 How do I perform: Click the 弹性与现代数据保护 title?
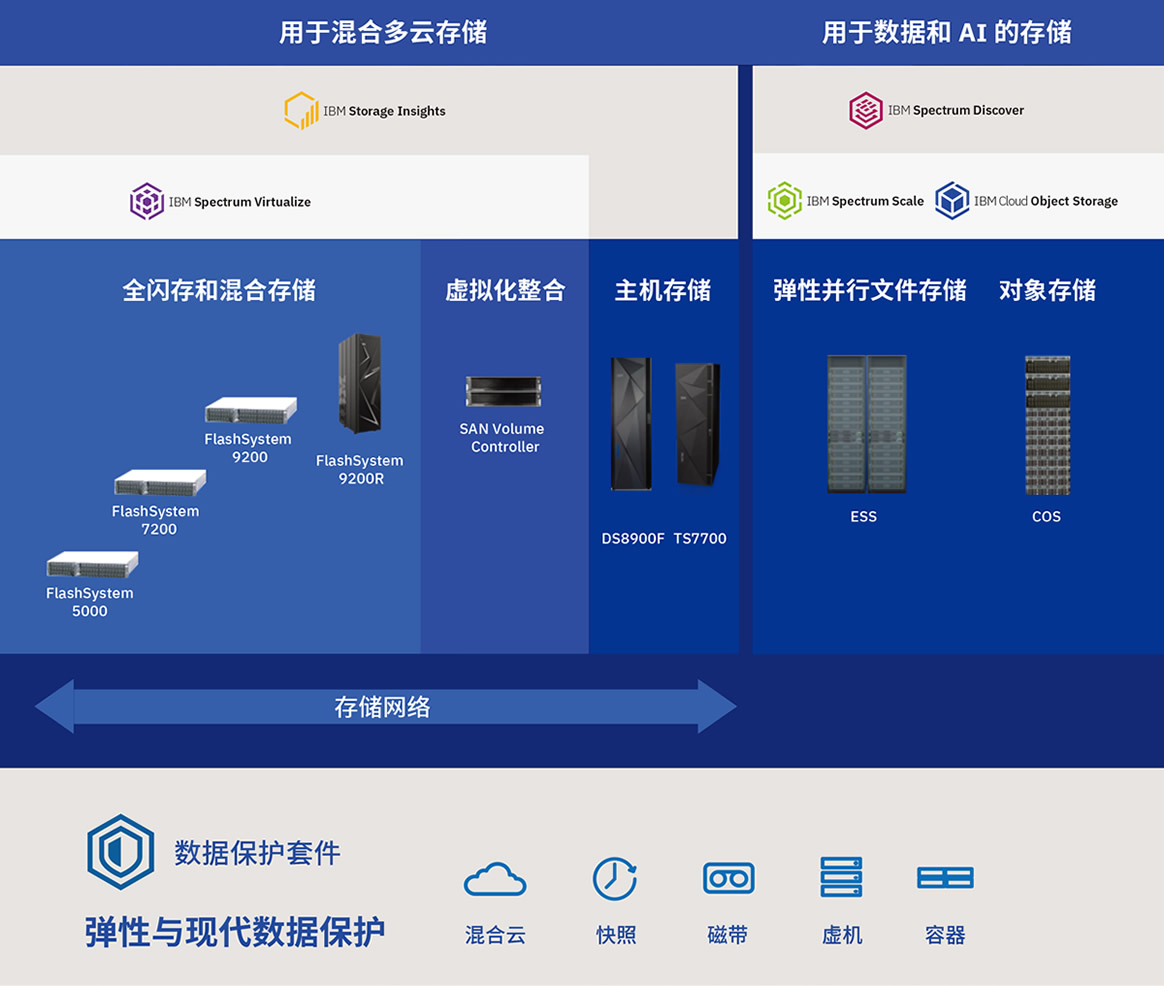click(235, 932)
